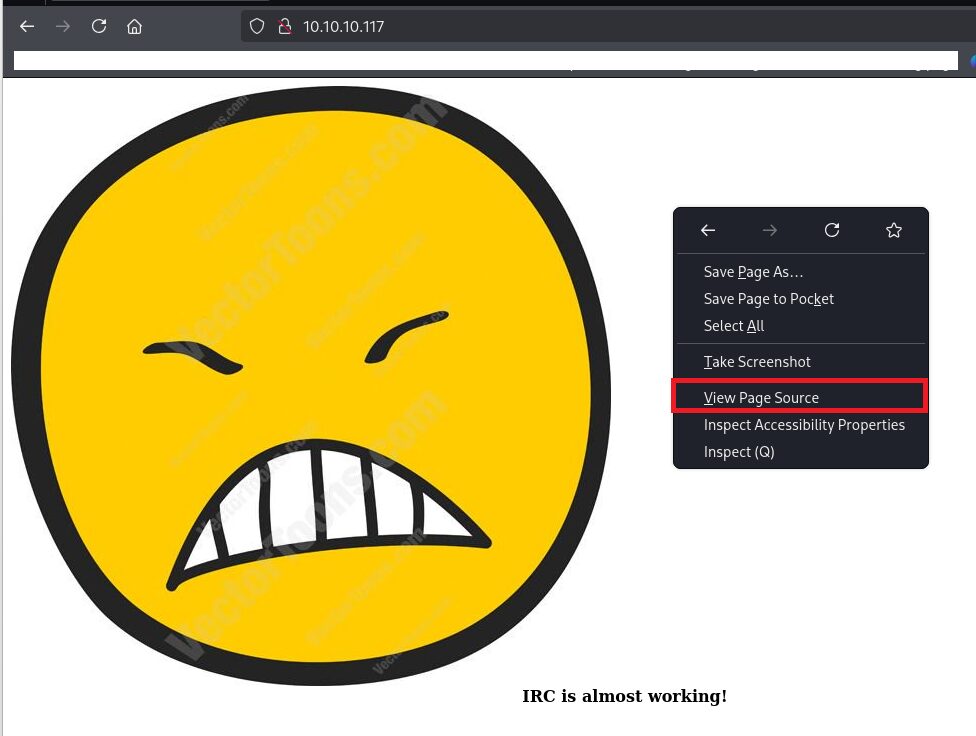The image size is (976, 736).
Task: Select Save Page to Pocket
Action: click(x=768, y=299)
